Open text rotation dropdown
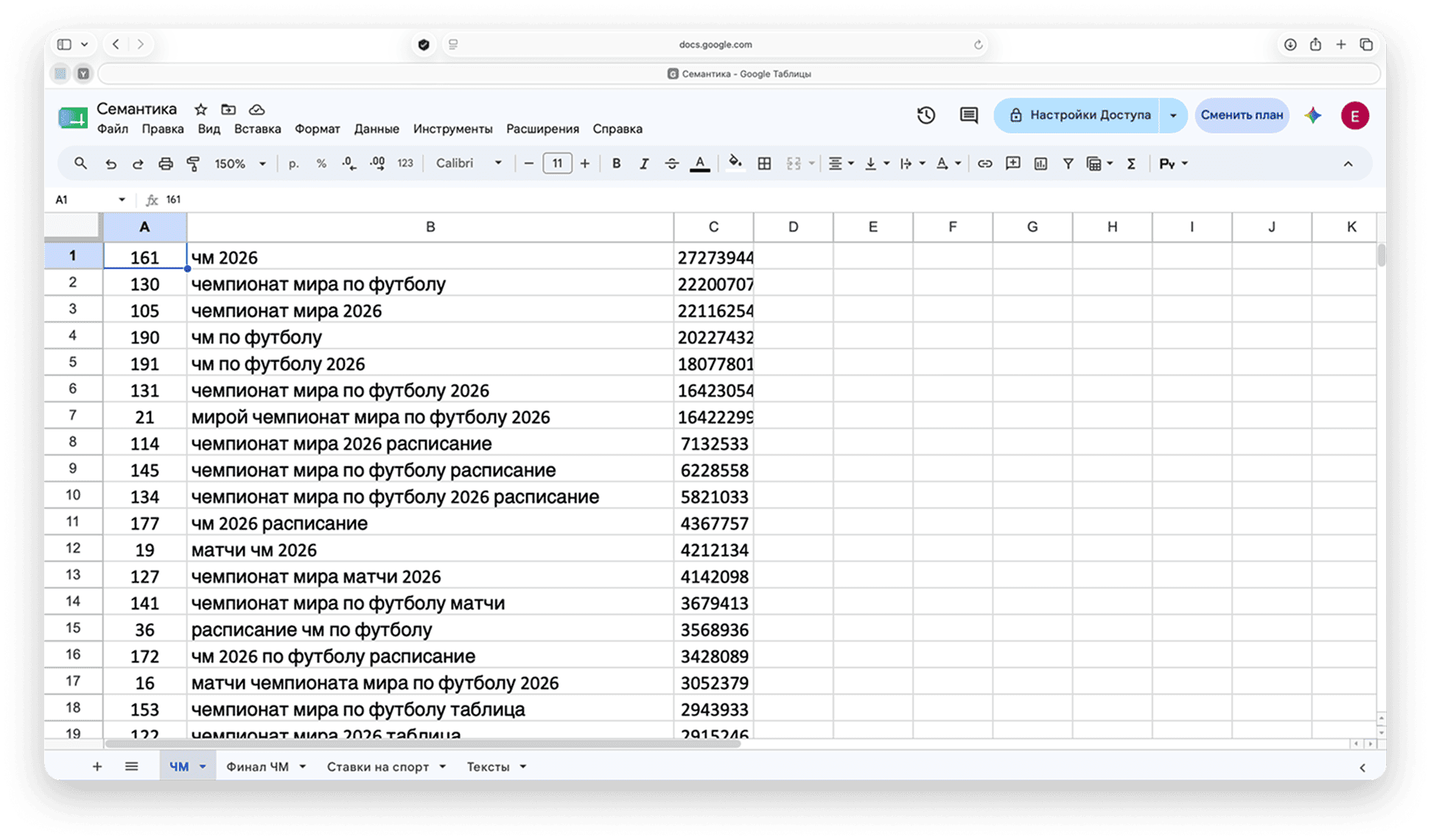The height and width of the screenshot is (840, 1431). [x=948, y=164]
